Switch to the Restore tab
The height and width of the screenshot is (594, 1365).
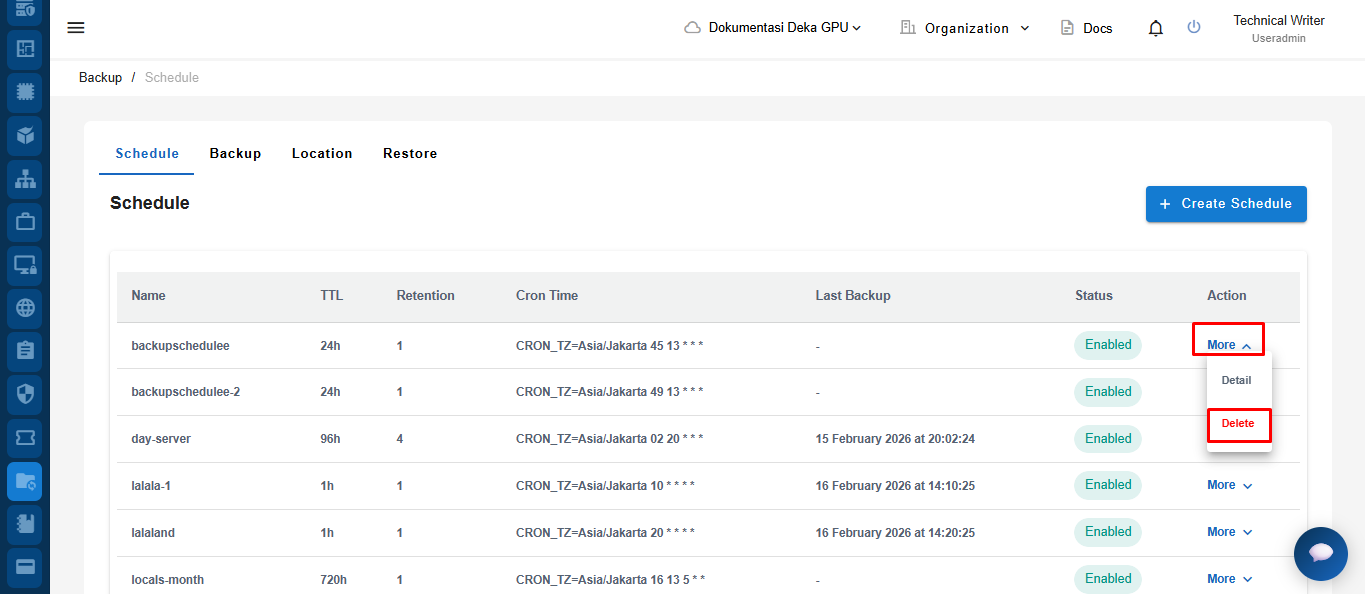pos(410,154)
